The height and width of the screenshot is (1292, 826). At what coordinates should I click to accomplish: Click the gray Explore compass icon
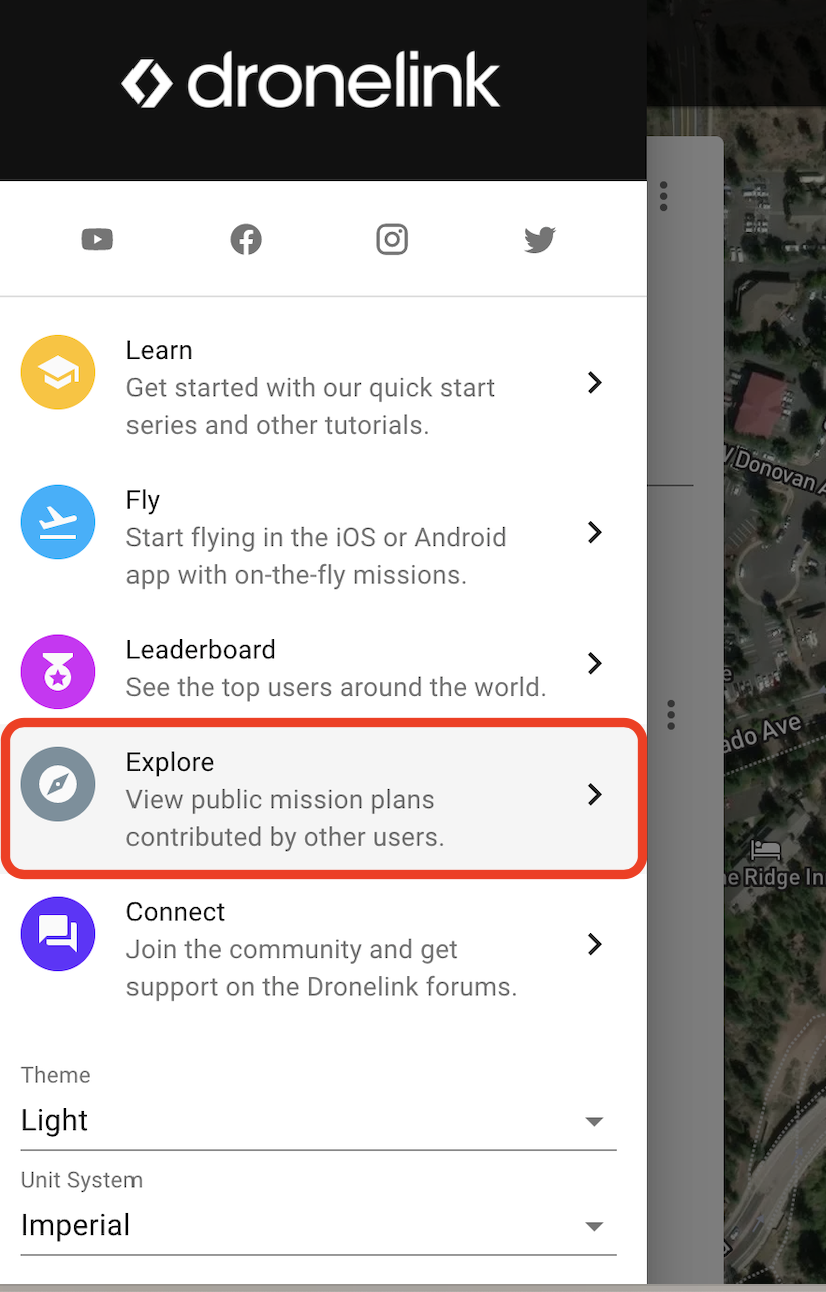[58, 784]
